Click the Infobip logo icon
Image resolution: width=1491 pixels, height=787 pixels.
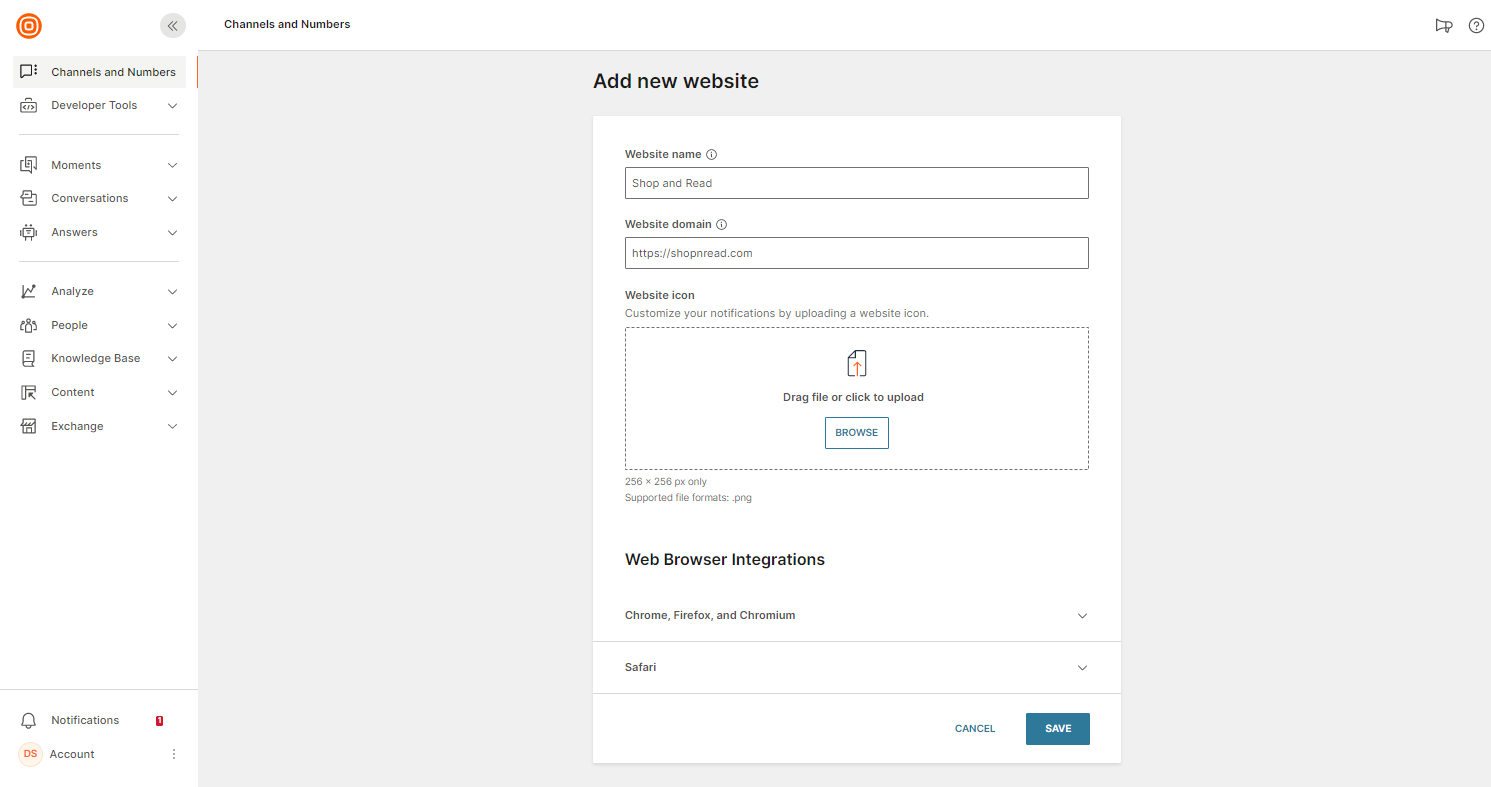[x=29, y=26]
